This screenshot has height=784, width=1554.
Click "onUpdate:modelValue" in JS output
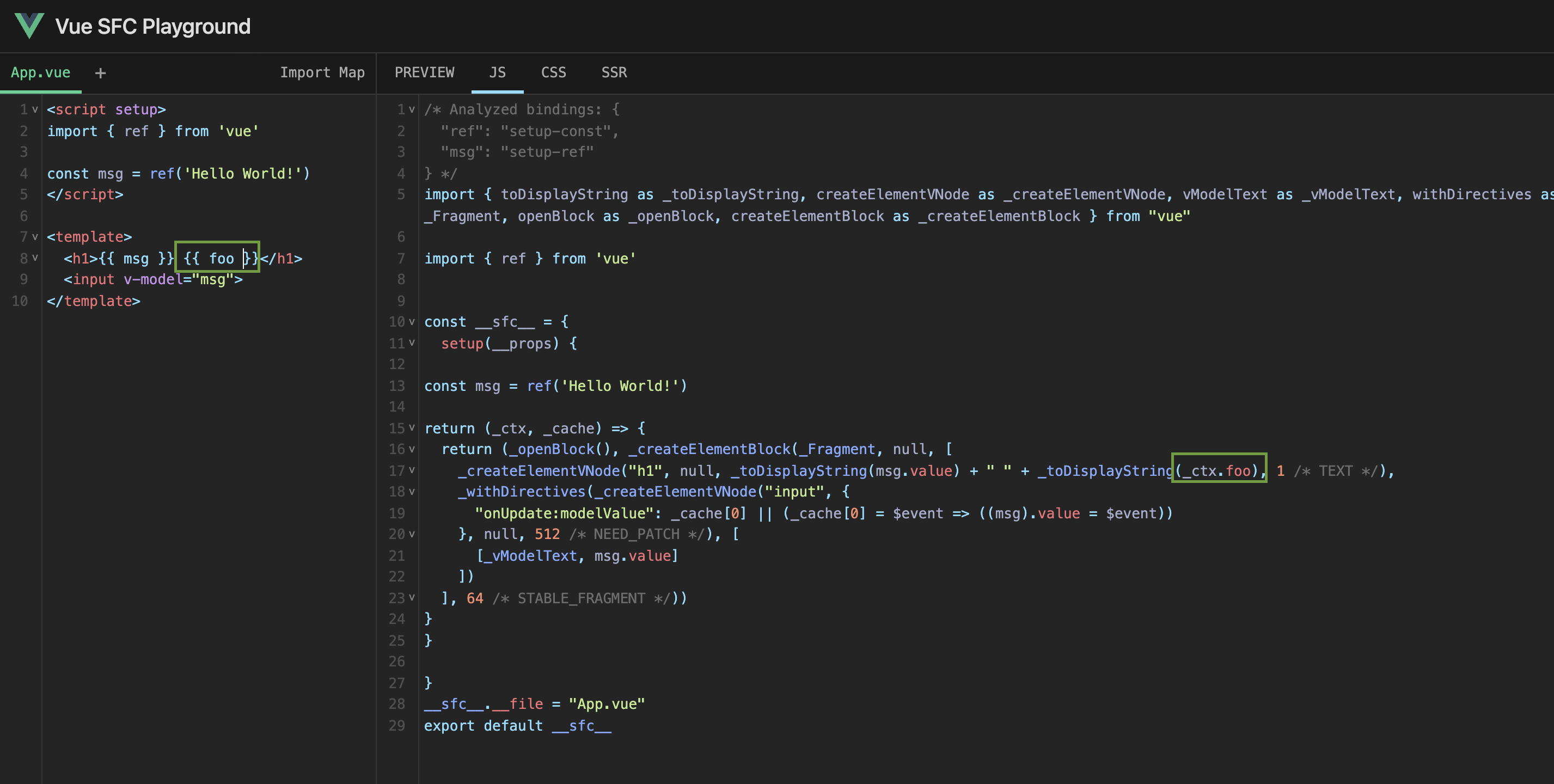pyautogui.click(x=565, y=513)
